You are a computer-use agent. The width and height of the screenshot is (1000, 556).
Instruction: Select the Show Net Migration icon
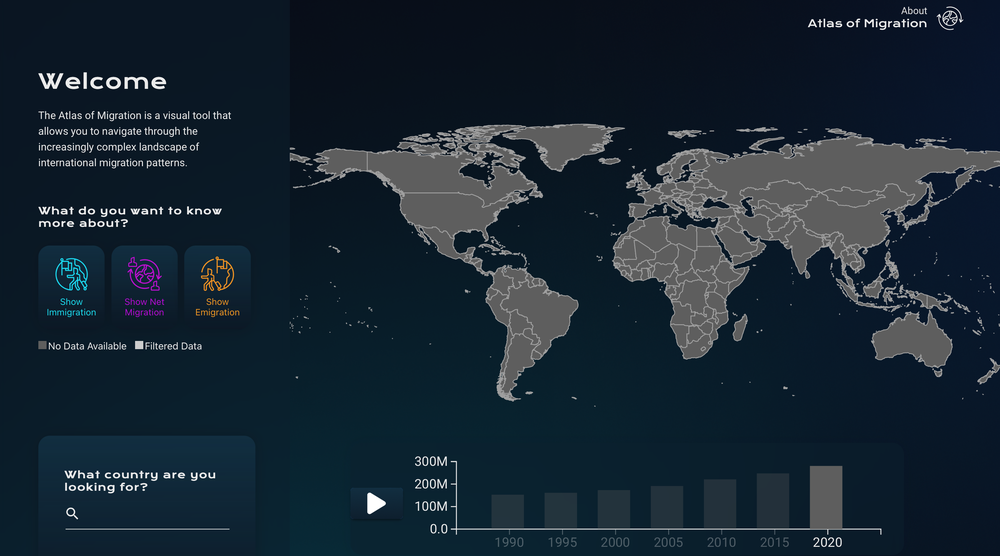[144, 274]
